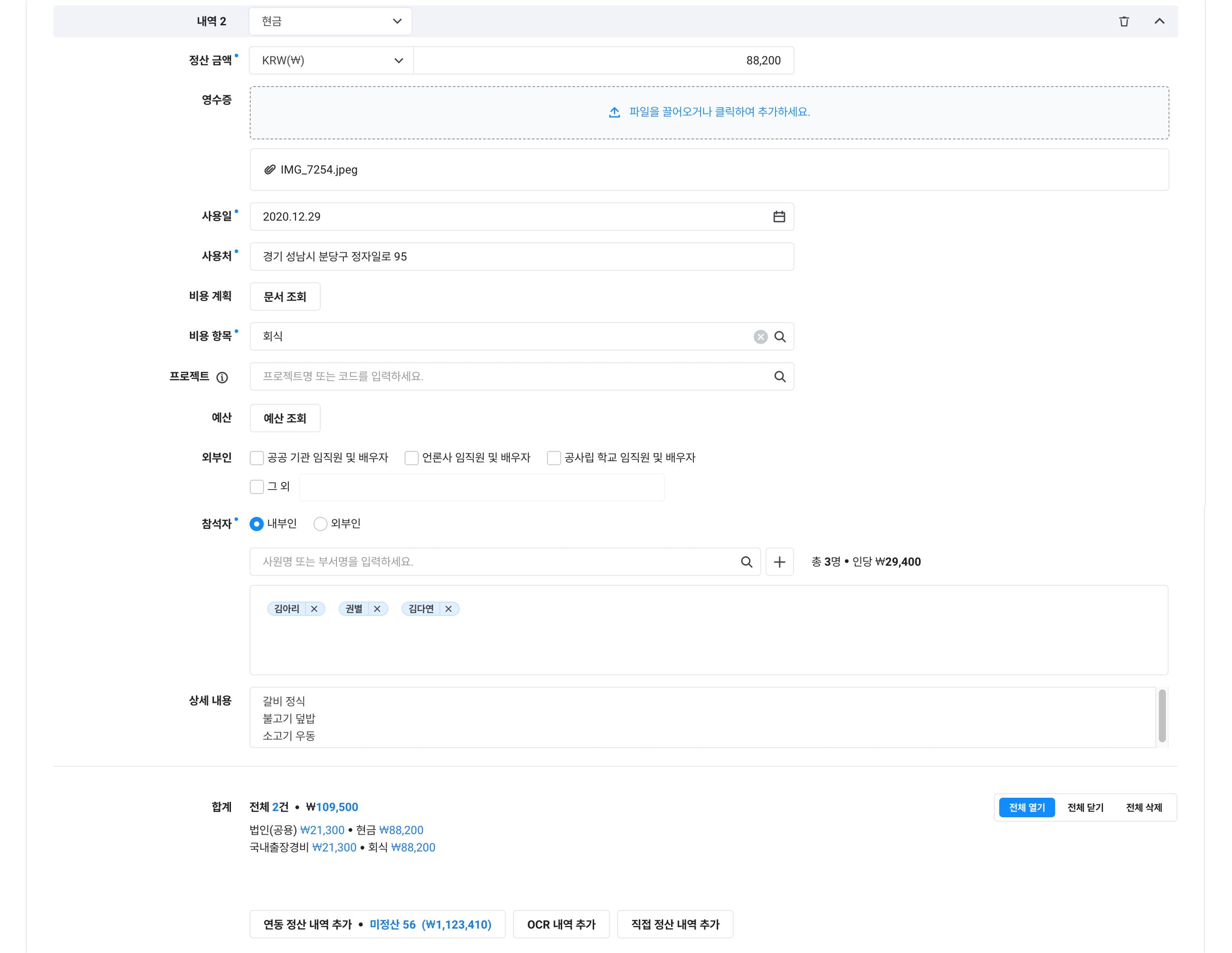Search projects with magnifier icon
The height and width of the screenshot is (953, 1232).
click(x=780, y=376)
